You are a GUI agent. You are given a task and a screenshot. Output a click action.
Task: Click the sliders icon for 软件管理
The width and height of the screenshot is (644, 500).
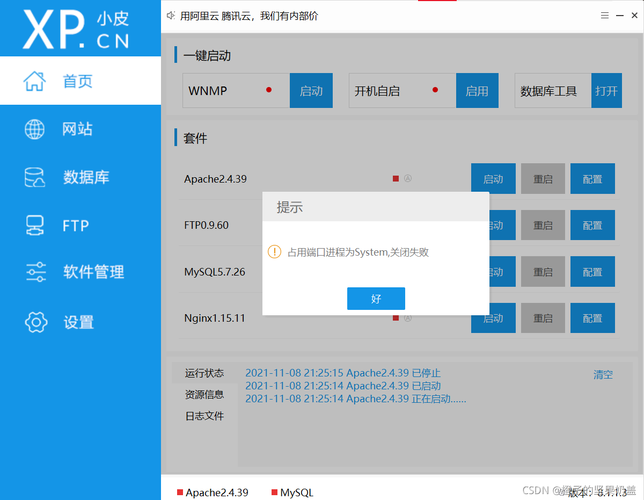[x=36, y=272]
